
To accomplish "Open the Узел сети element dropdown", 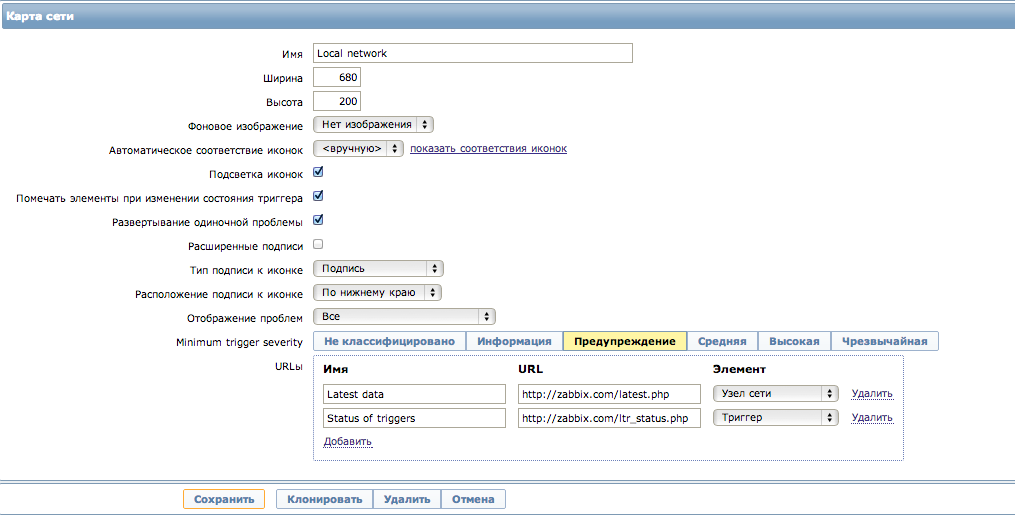I will pos(775,393).
